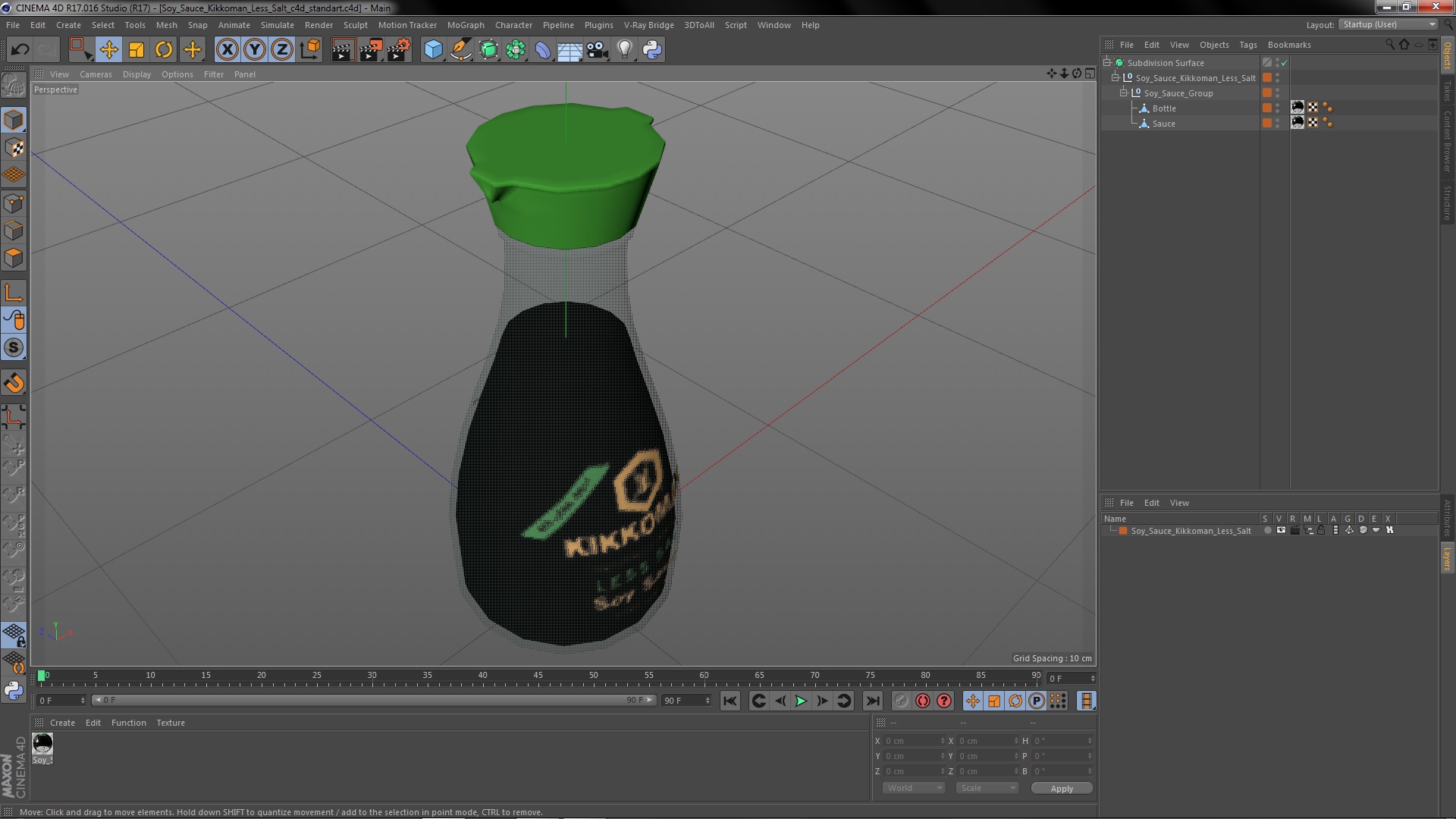Toggle the coordinate system icon
1456x819 pixels.
pos(310,50)
